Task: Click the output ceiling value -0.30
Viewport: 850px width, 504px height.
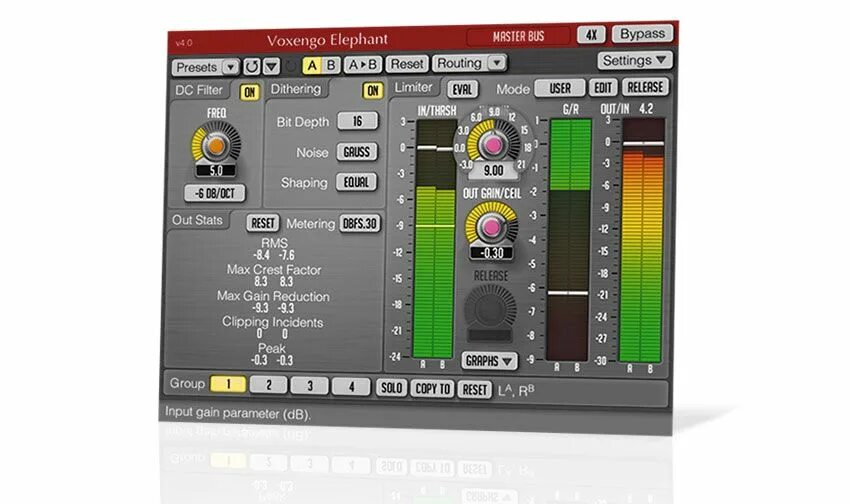Action: coord(492,253)
